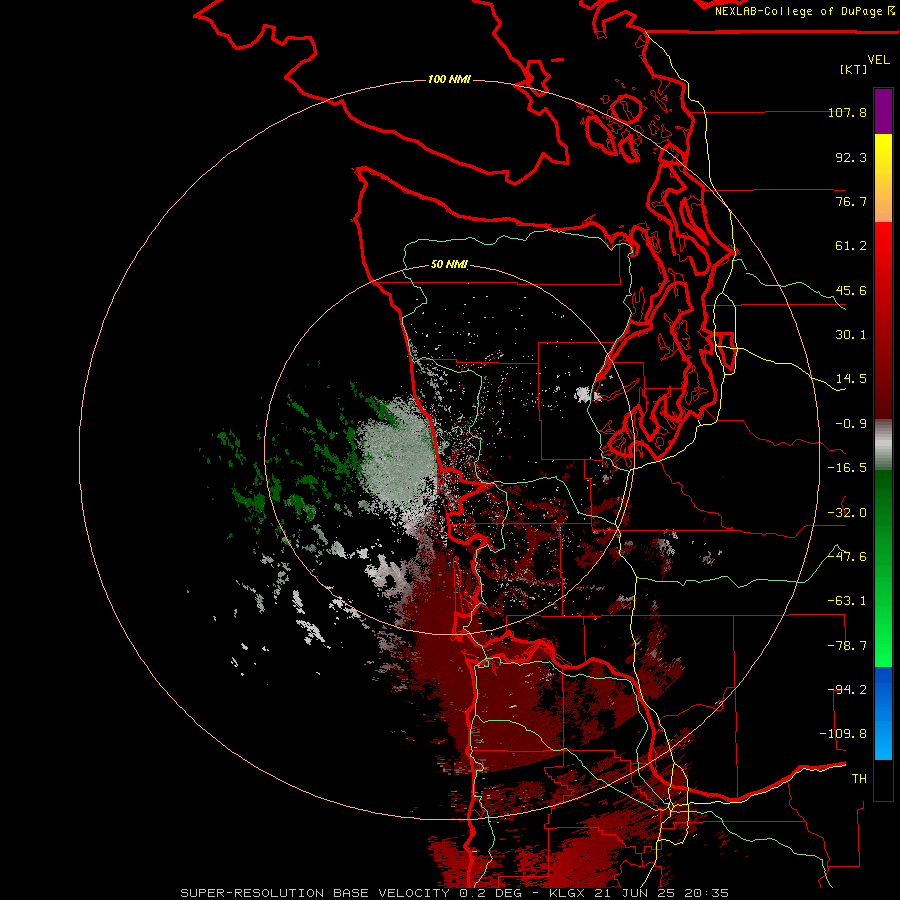Click the VEL legend label
This screenshot has width=900, height=900.
click(x=878, y=60)
